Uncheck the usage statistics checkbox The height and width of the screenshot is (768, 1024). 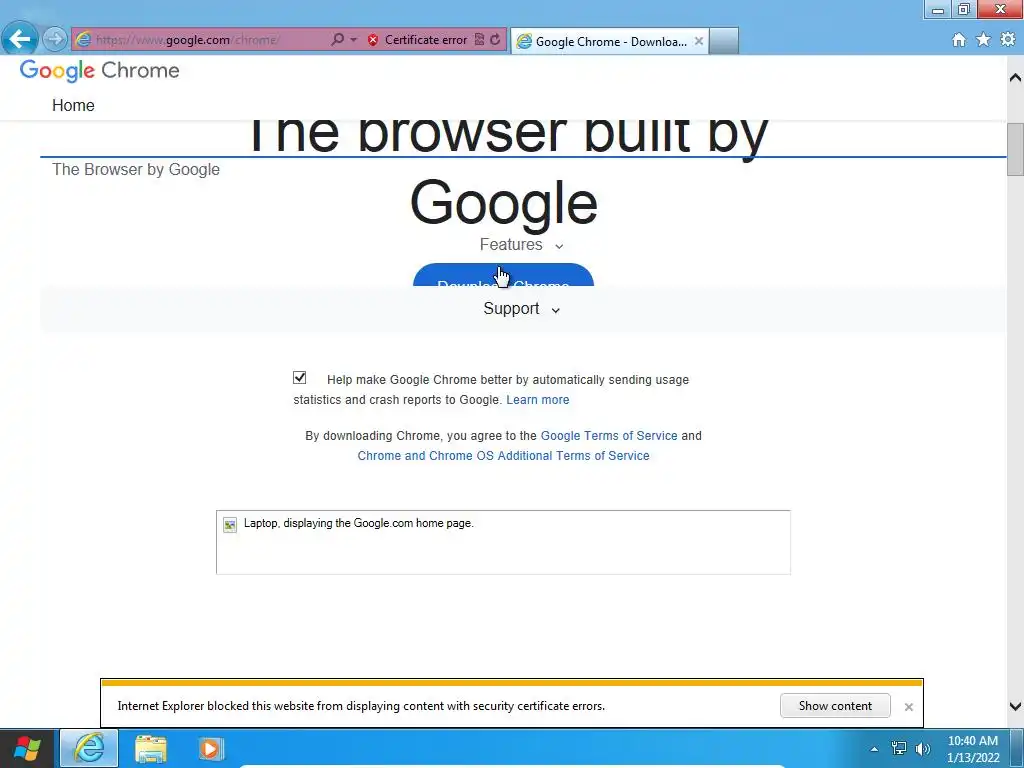(x=300, y=377)
